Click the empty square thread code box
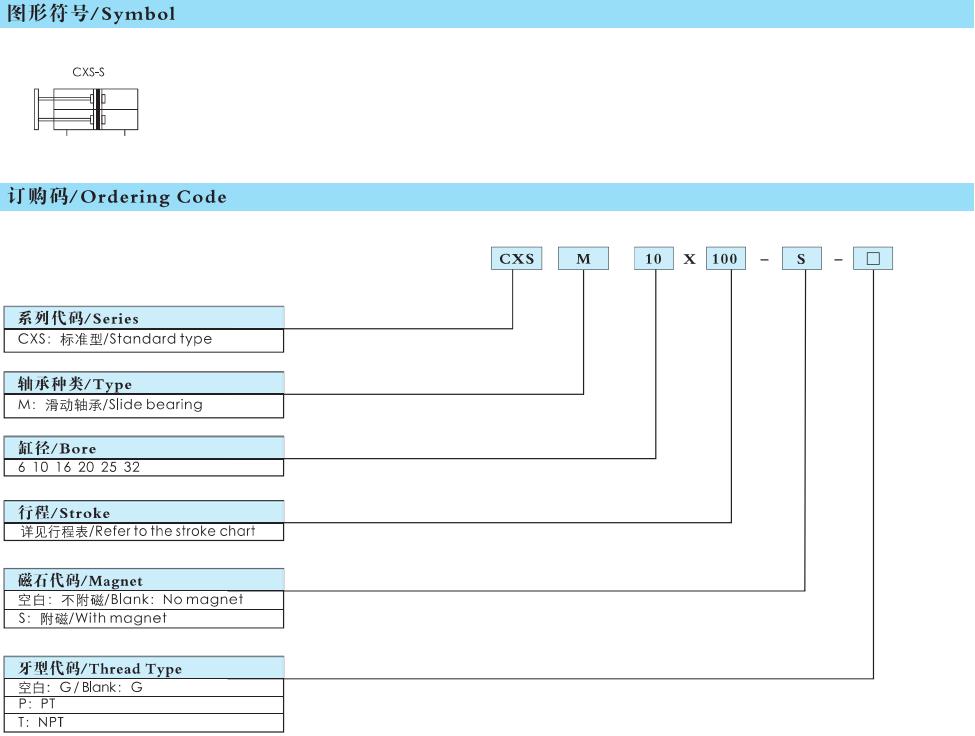 (872, 259)
